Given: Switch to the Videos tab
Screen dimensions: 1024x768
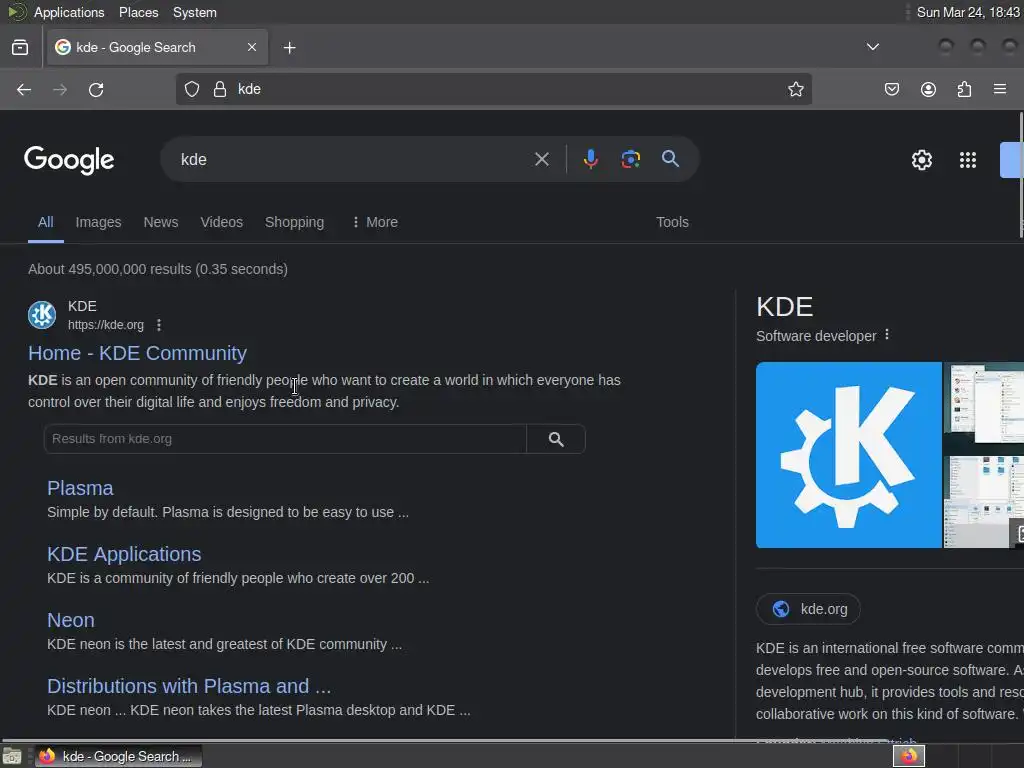Looking at the screenshot, I should 221,222.
